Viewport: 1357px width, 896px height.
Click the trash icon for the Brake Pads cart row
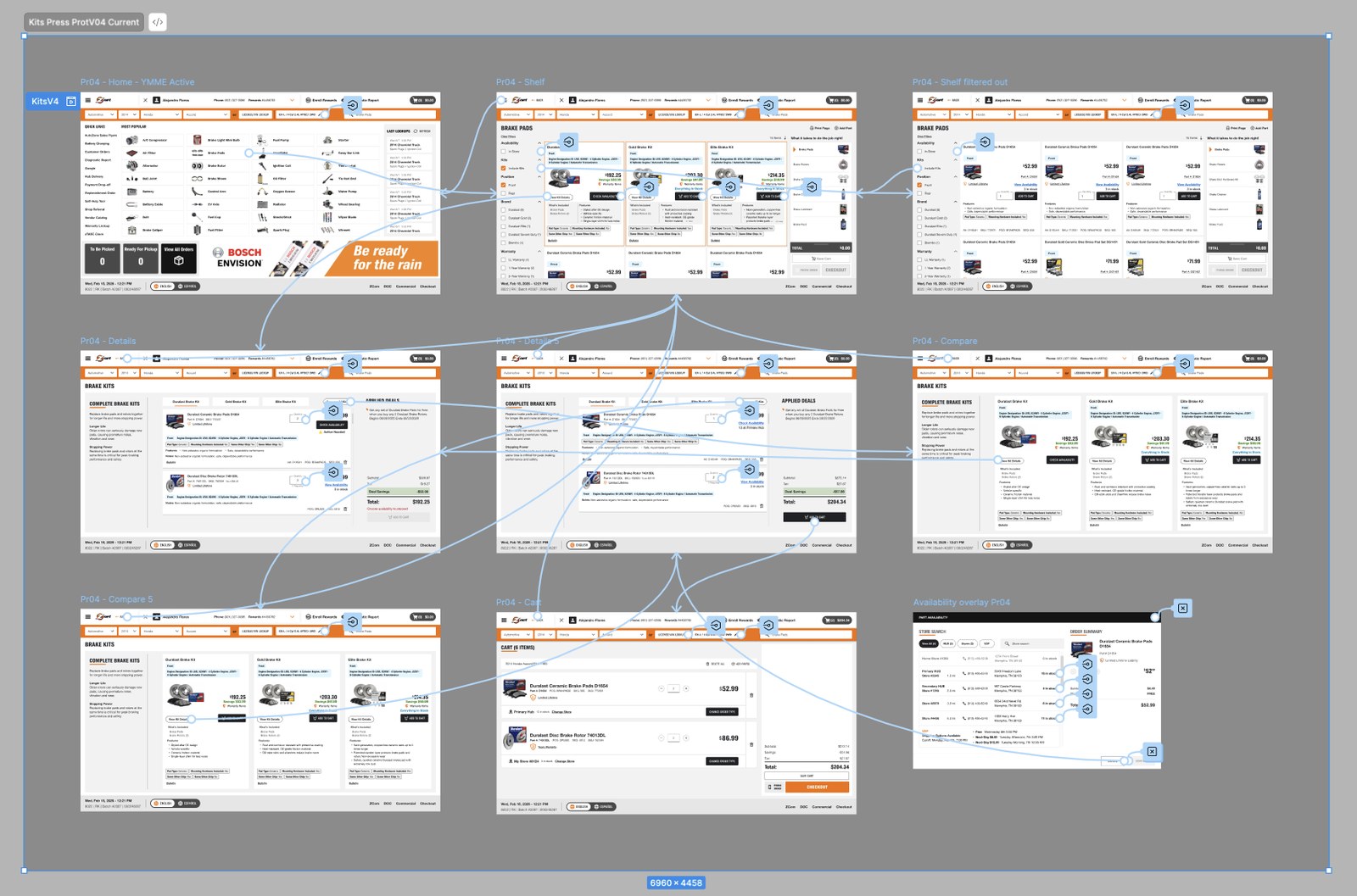(751, 696)
